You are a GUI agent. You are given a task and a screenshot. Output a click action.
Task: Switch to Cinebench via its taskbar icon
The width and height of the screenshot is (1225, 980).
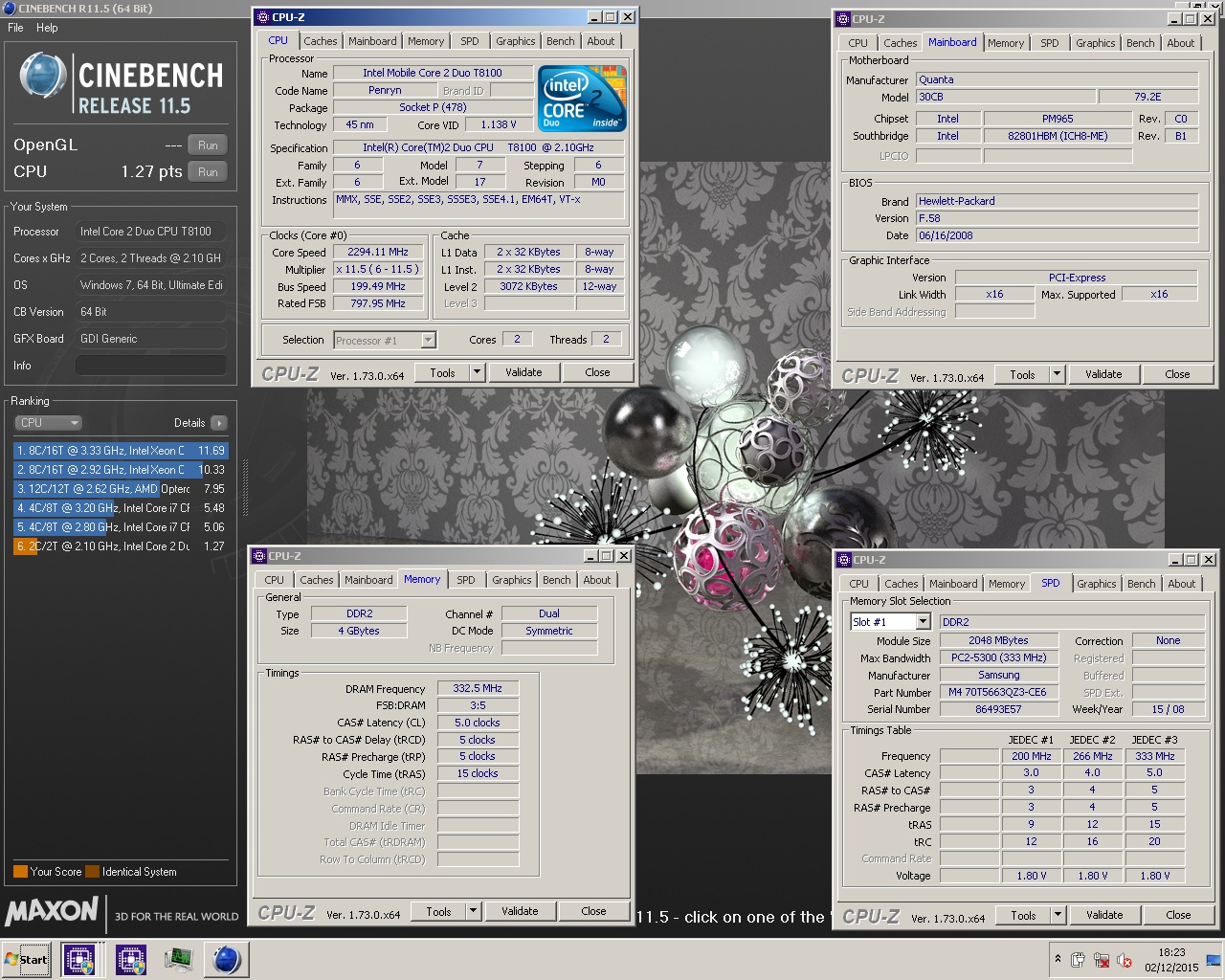tap(226, 960)
